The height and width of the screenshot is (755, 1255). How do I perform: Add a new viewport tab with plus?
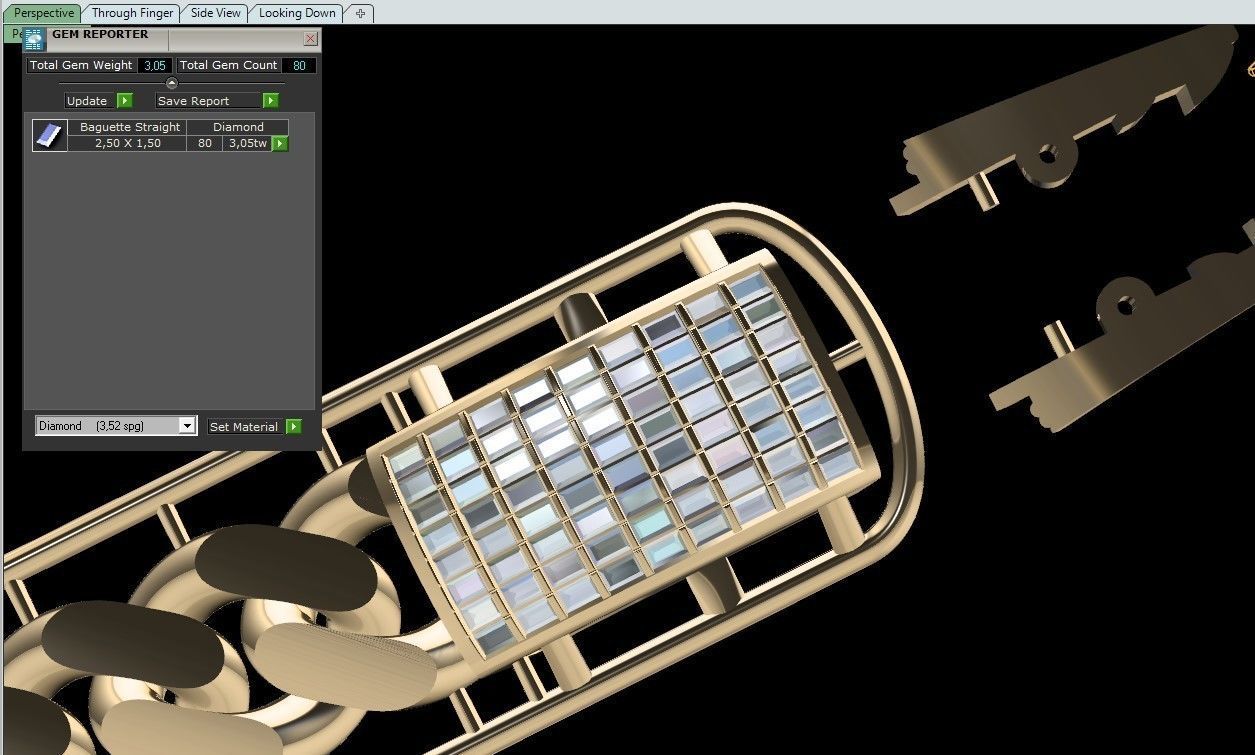click(x=360, y=13)
